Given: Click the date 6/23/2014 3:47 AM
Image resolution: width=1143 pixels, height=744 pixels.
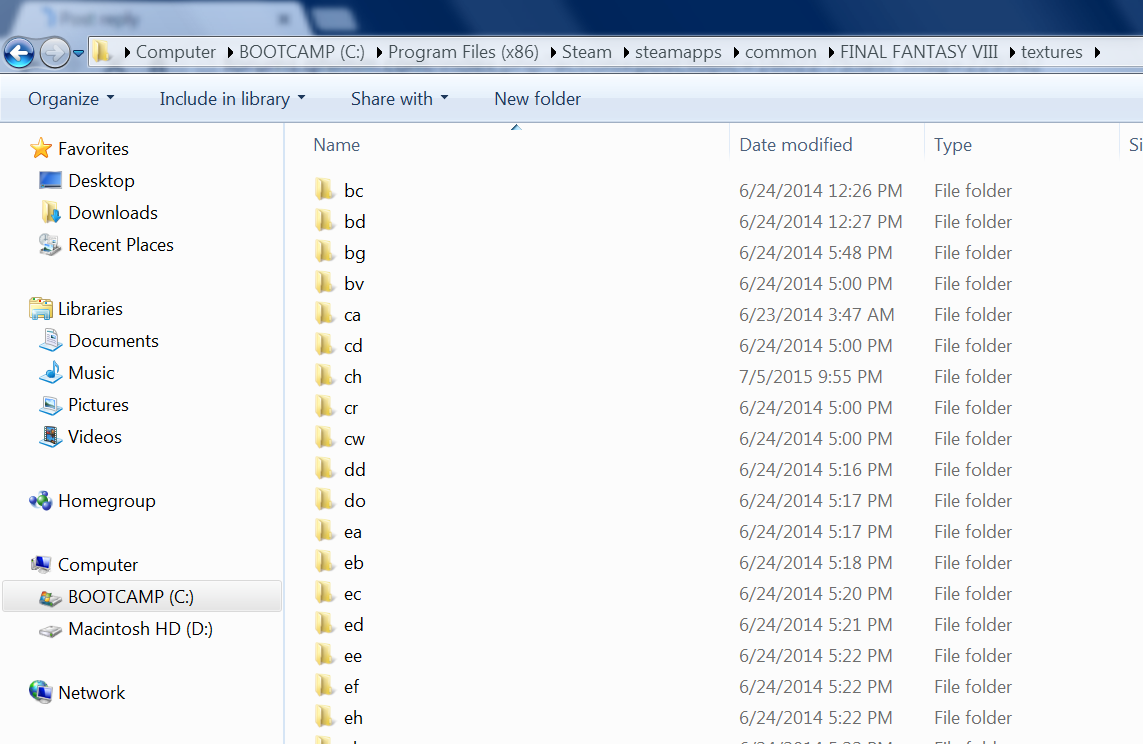Looking at the screenshot, I should click(816, 315).
